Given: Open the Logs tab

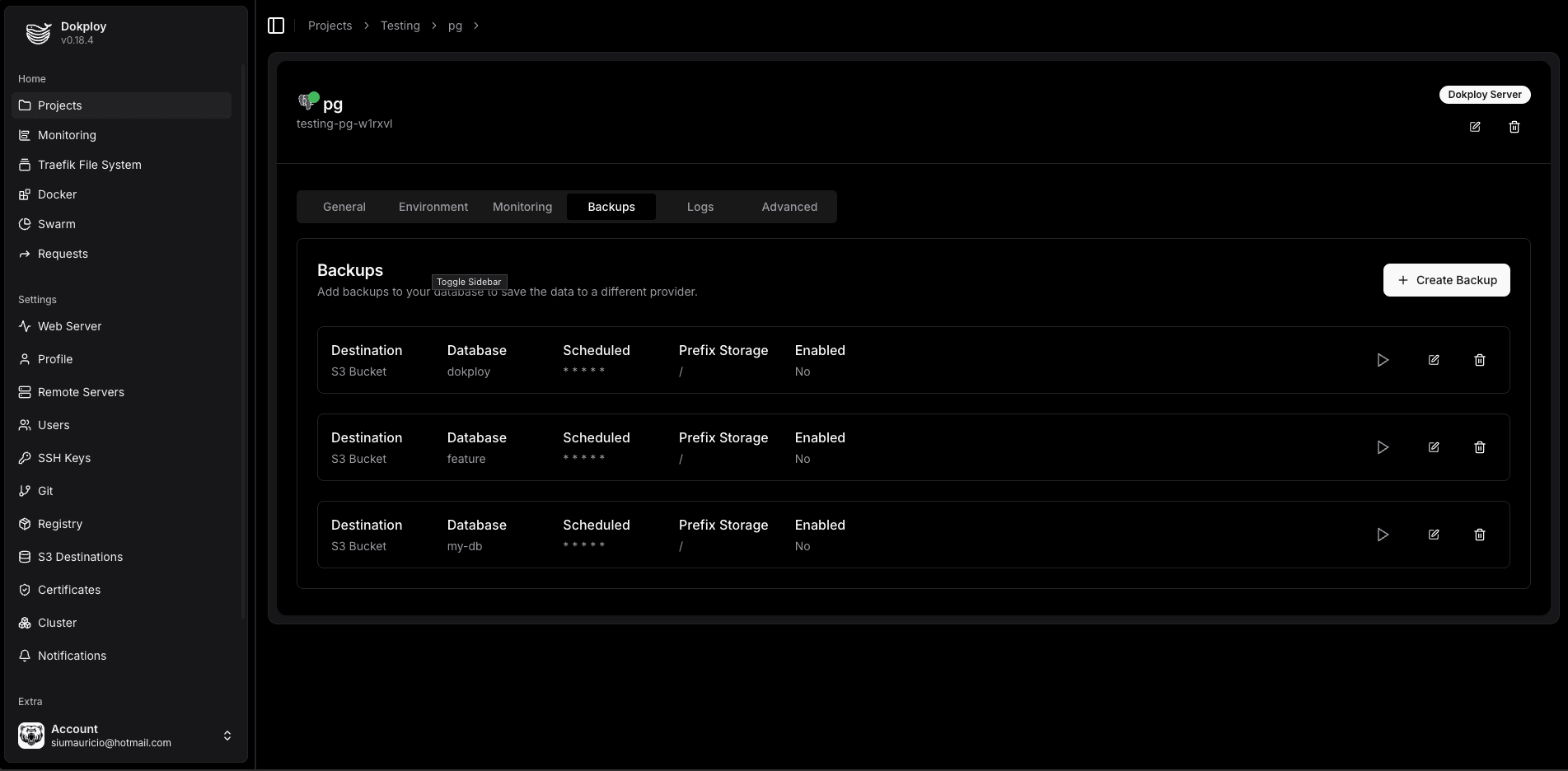Looking at the screenshot, I should [x=700, y=207].
